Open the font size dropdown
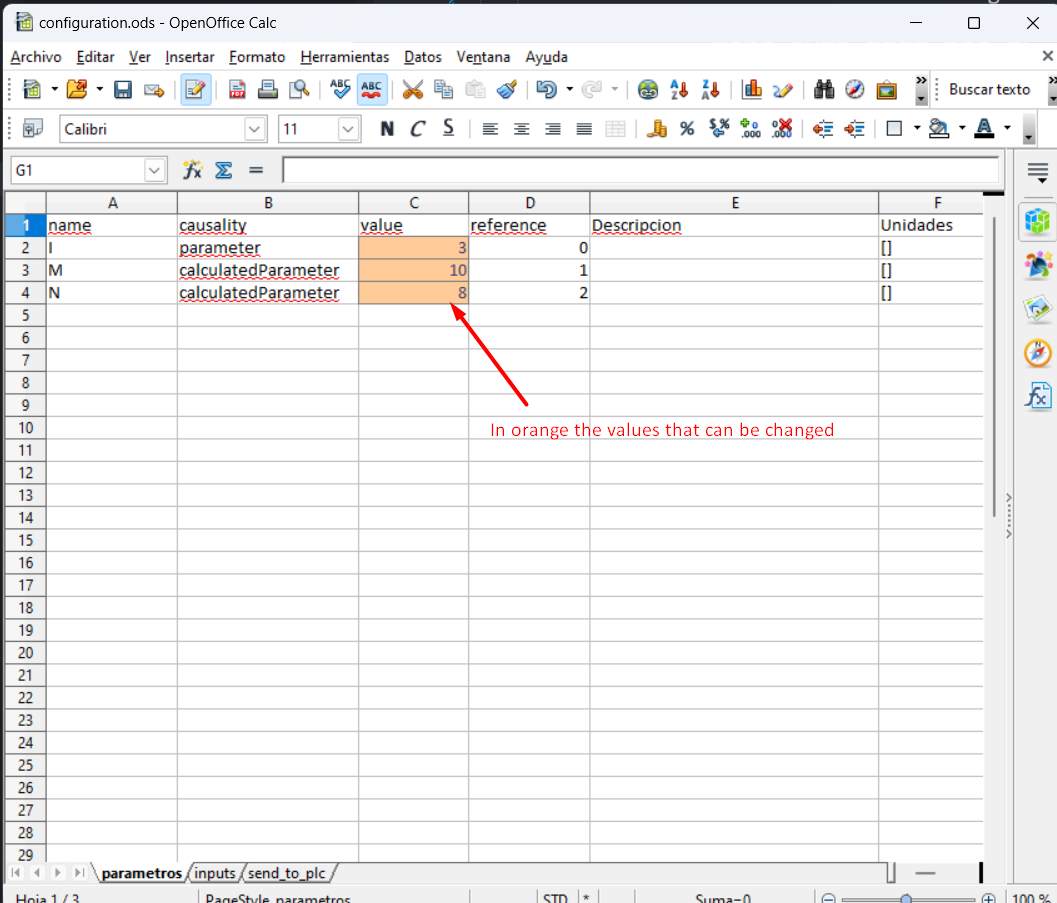Screen dimensions: 1057x903 [x=349, y=128]
